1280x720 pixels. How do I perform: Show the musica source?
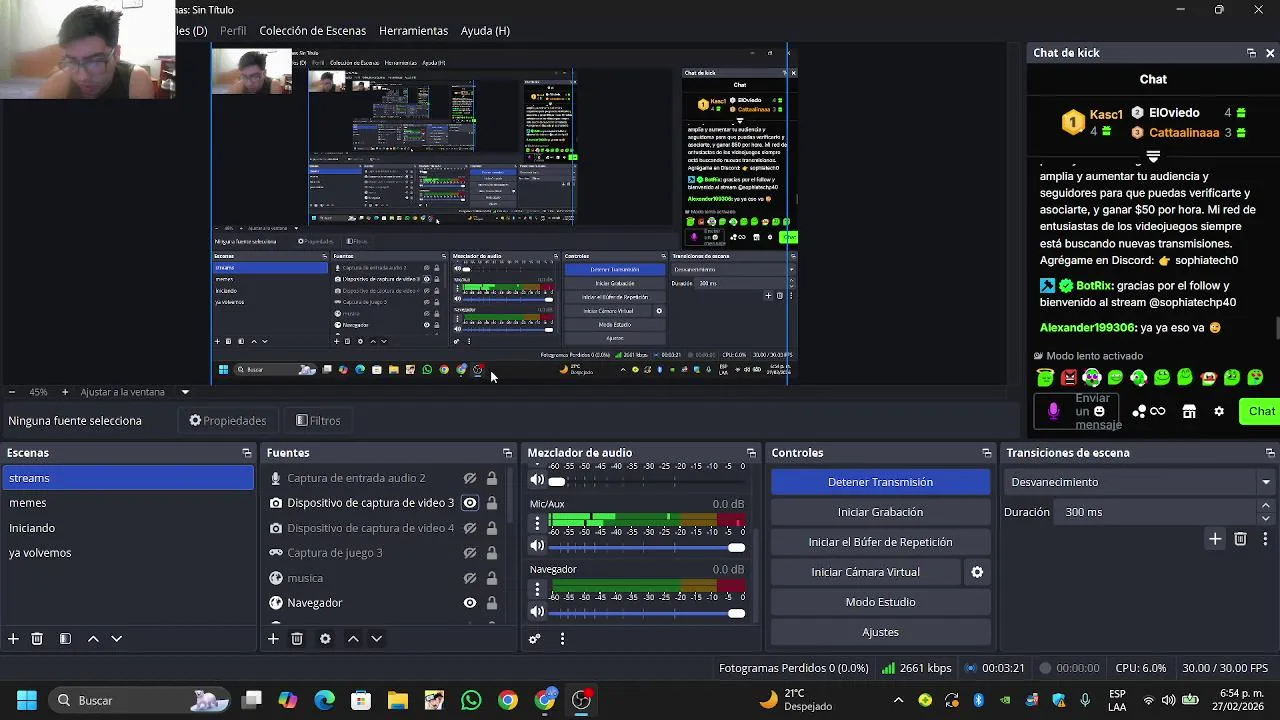tap(469, 578)
